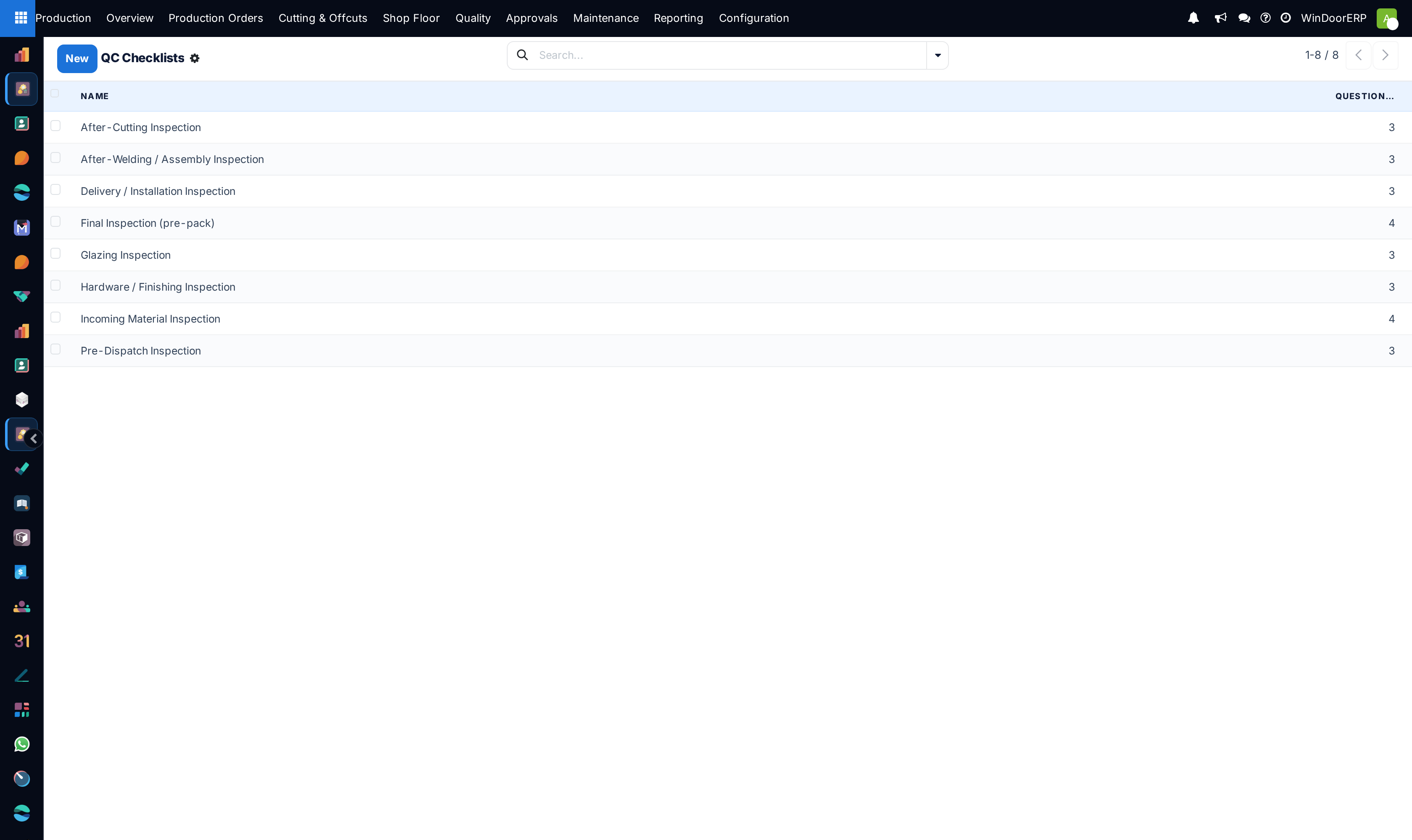Click the Production app title
Image resolution: width=1412 pixels, height=840 pixels.
[x=63, y=18]
